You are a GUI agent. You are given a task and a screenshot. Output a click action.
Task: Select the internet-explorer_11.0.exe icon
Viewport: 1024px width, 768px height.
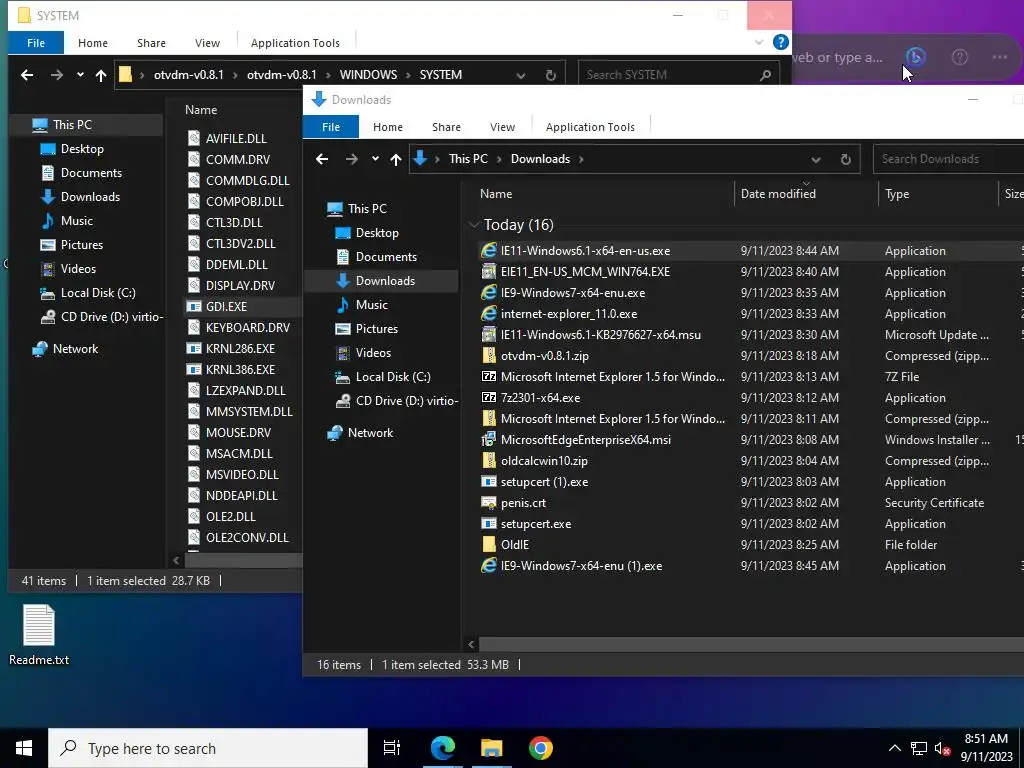pos(488,313)
